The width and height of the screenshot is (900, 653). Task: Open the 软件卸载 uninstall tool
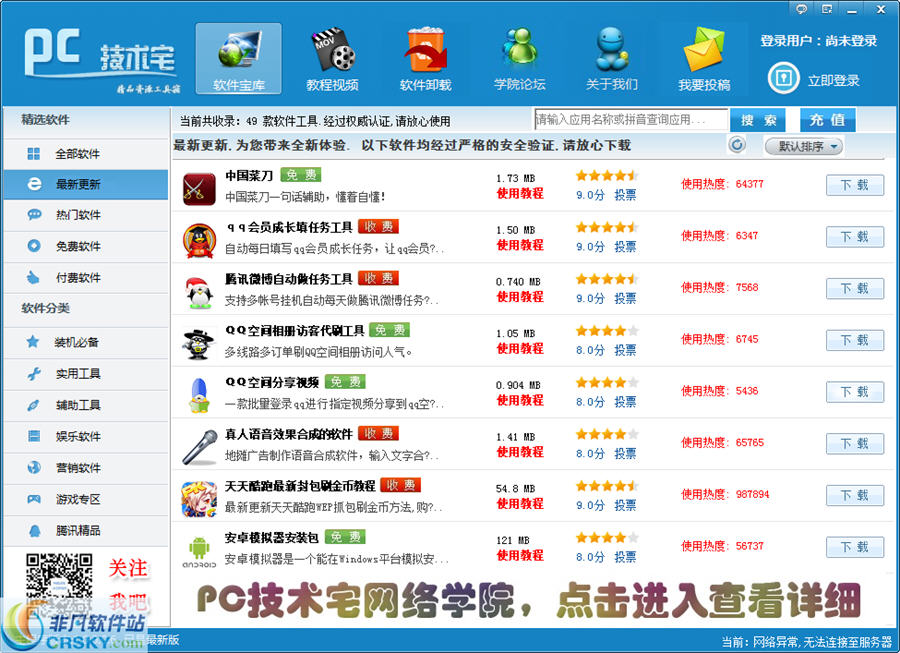(425, 55)
